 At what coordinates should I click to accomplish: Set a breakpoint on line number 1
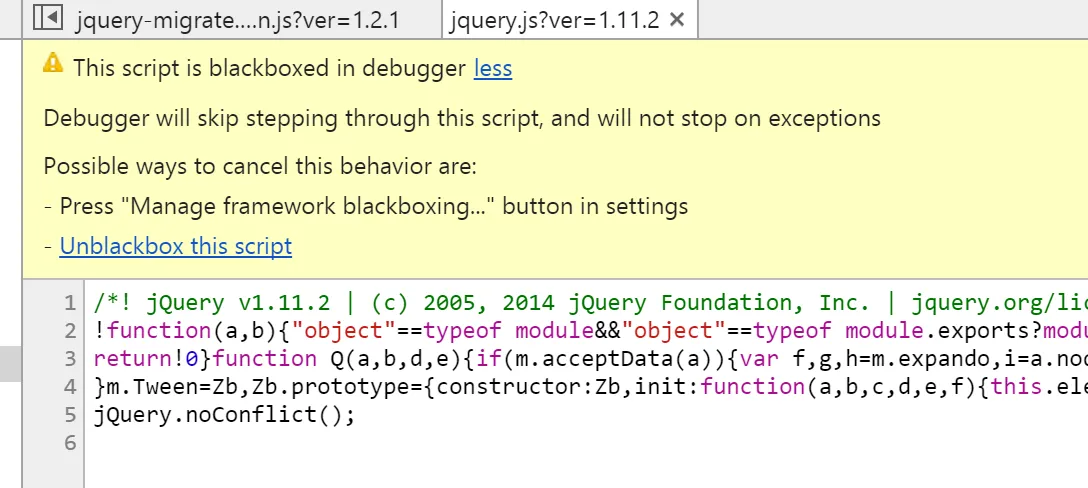69,303
